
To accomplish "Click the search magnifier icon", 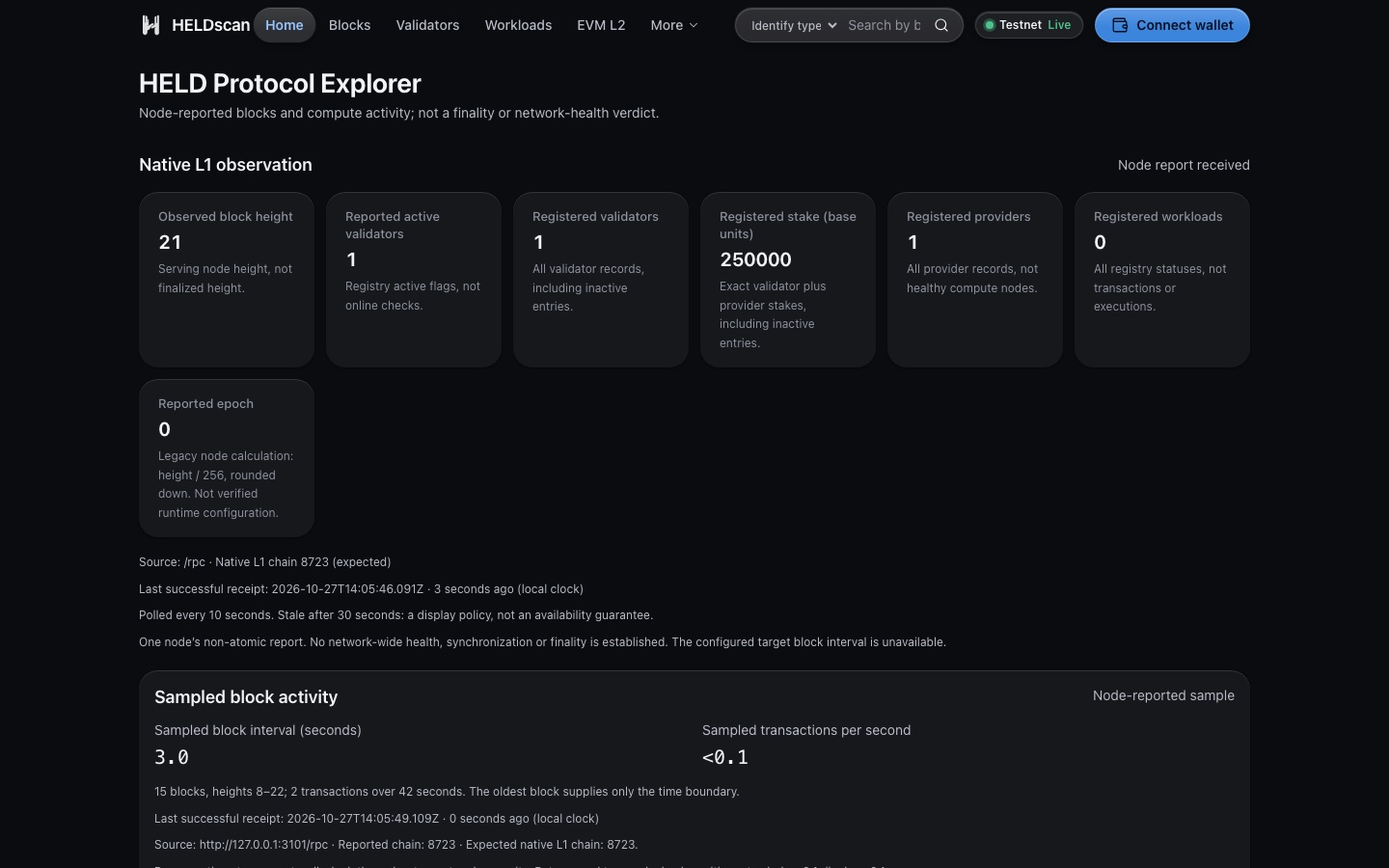I will click(941, 25).
